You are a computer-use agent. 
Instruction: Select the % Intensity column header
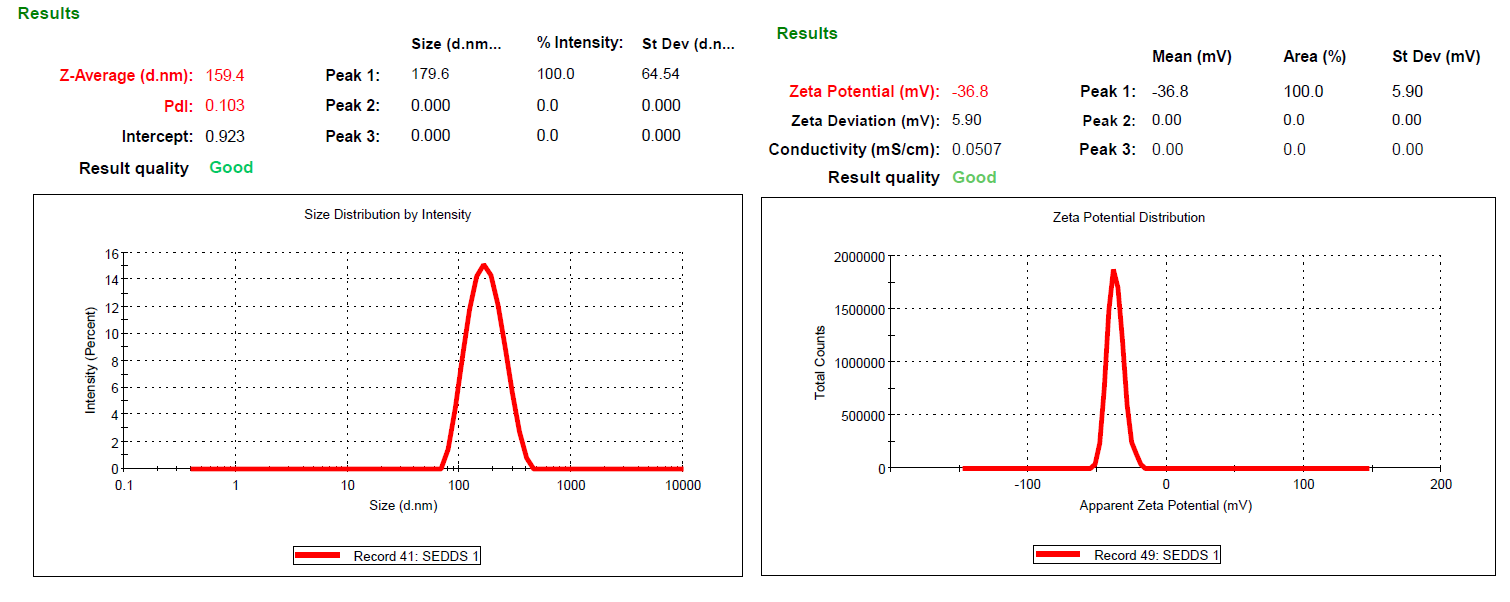point(580,43)
